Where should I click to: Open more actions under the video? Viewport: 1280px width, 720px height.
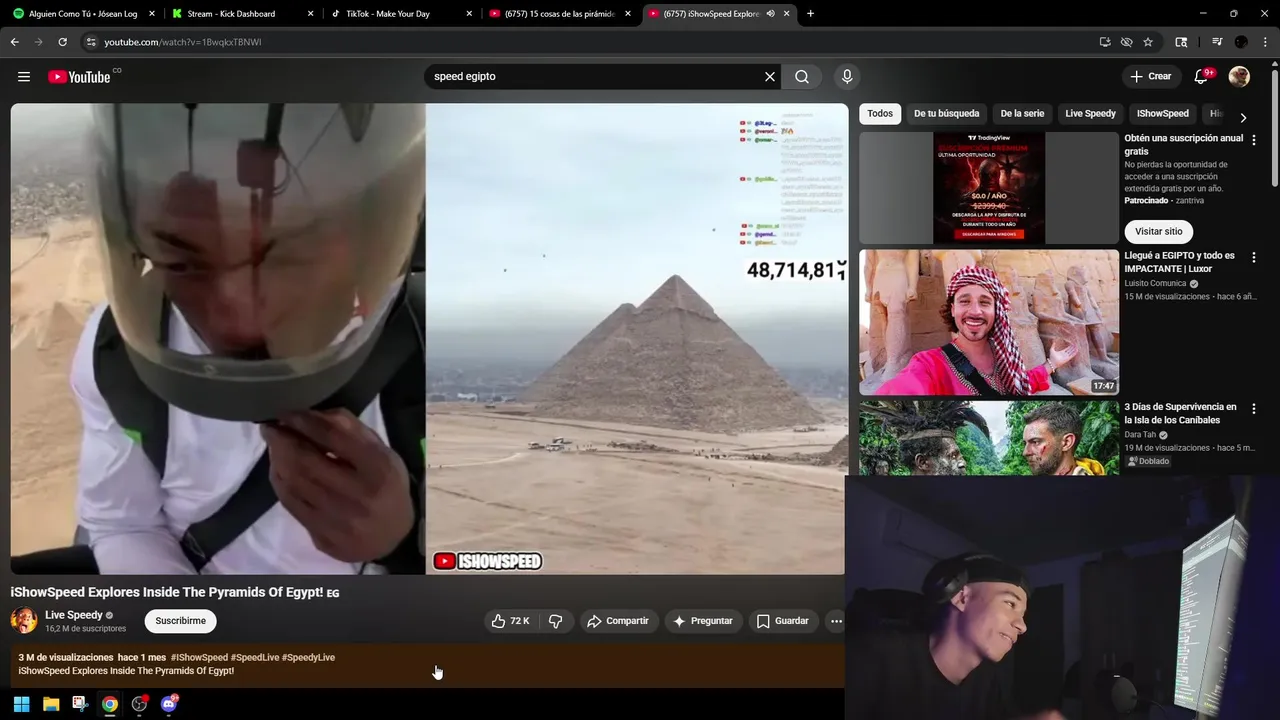point(836,621)
